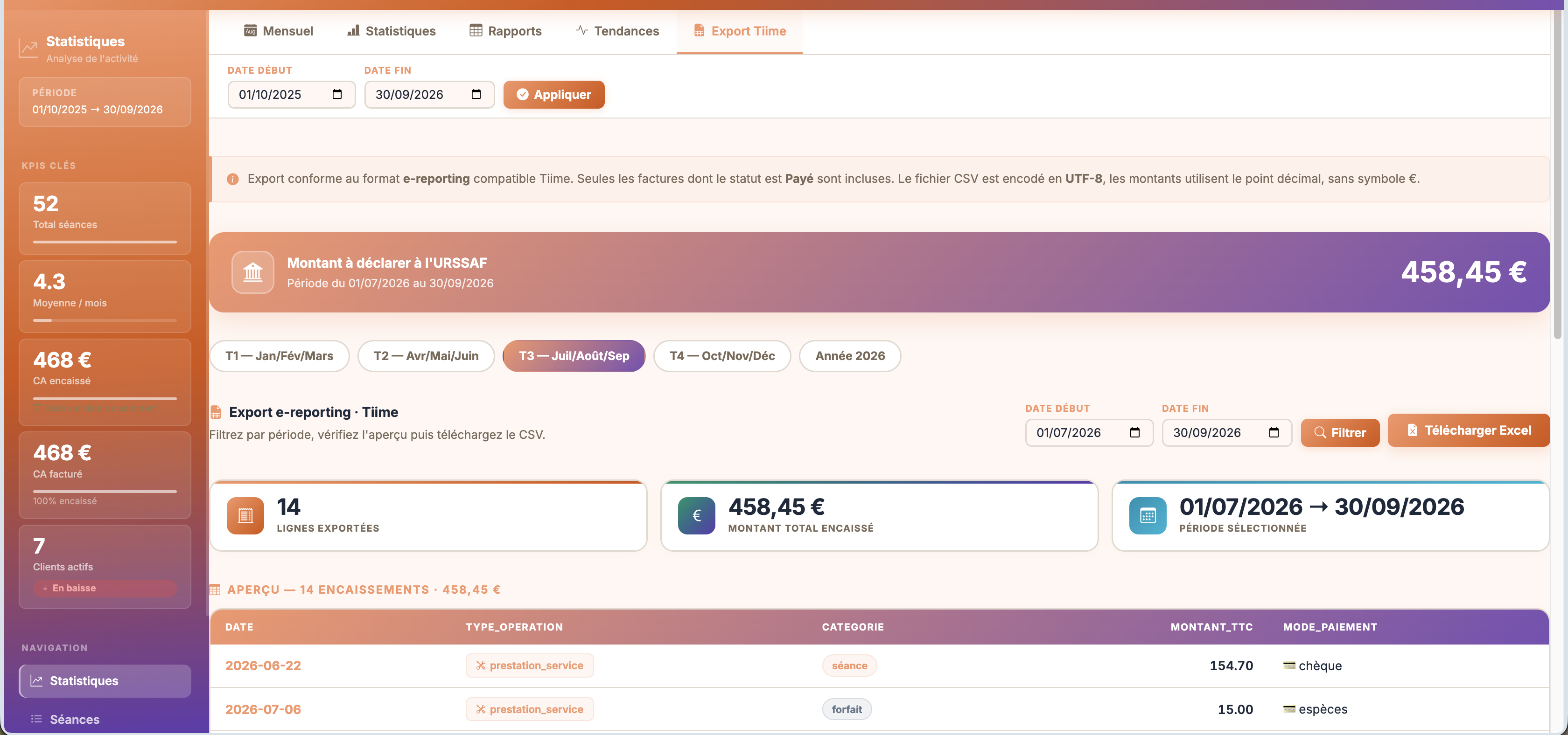This screenshot has height=735, width=1568.
Task: Open the Export Tiime tab
Action: 739,31
